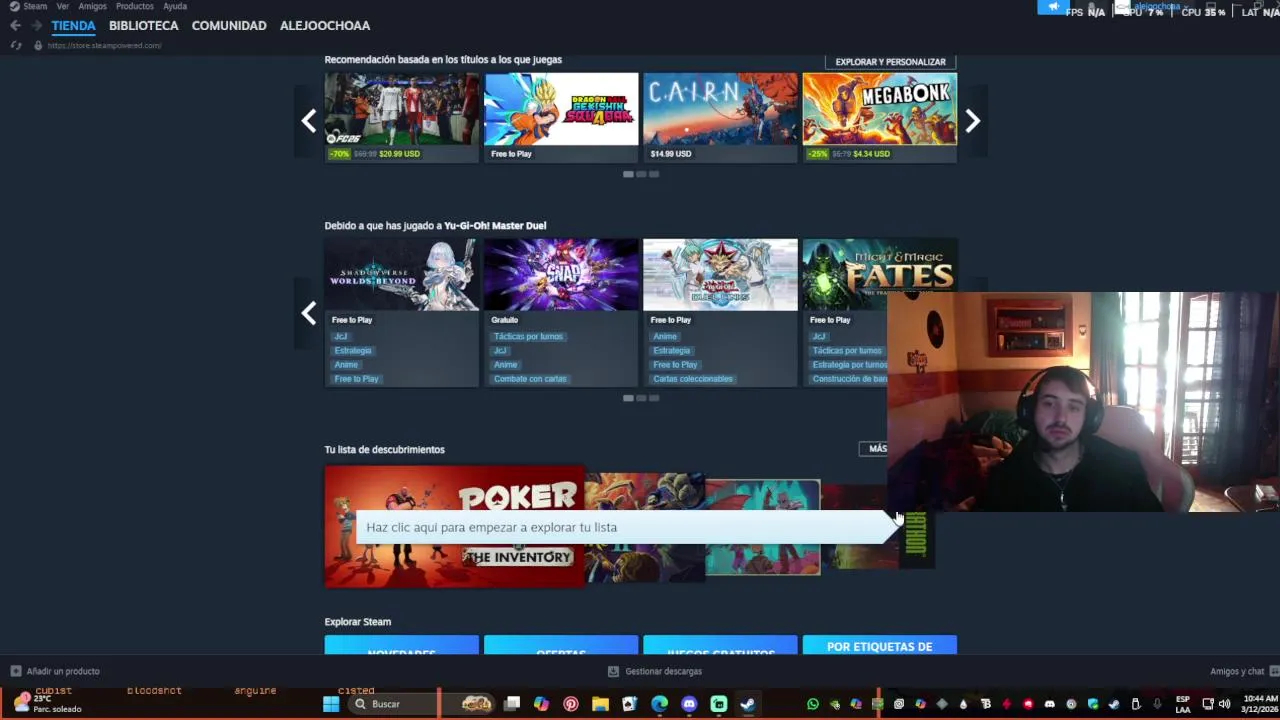The height and width of the screenshot is (720, 1280).
Task: Click the store URL address text
Action: point(104,46)
